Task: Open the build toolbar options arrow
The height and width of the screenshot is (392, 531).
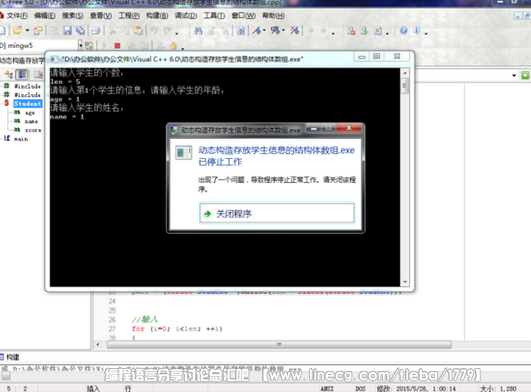Action: 387,33
